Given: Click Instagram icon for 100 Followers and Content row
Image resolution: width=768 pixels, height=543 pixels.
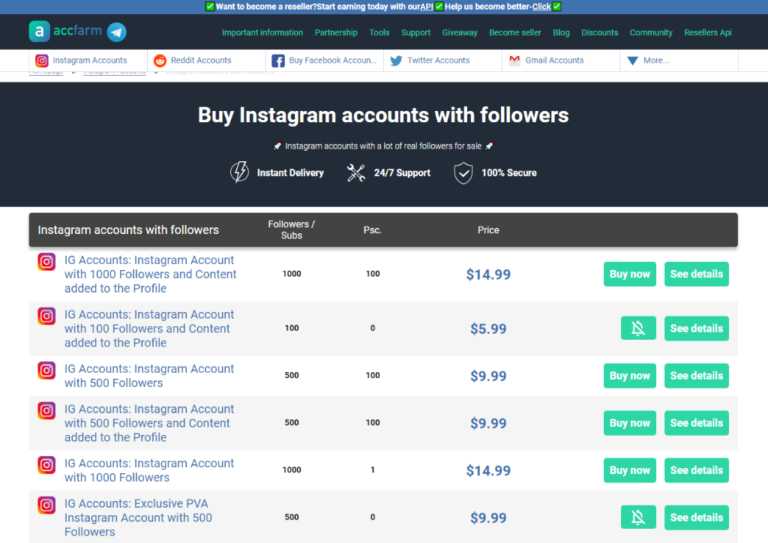Looking at the screenshot, I should pyautogui.click(x=47, y=316).
